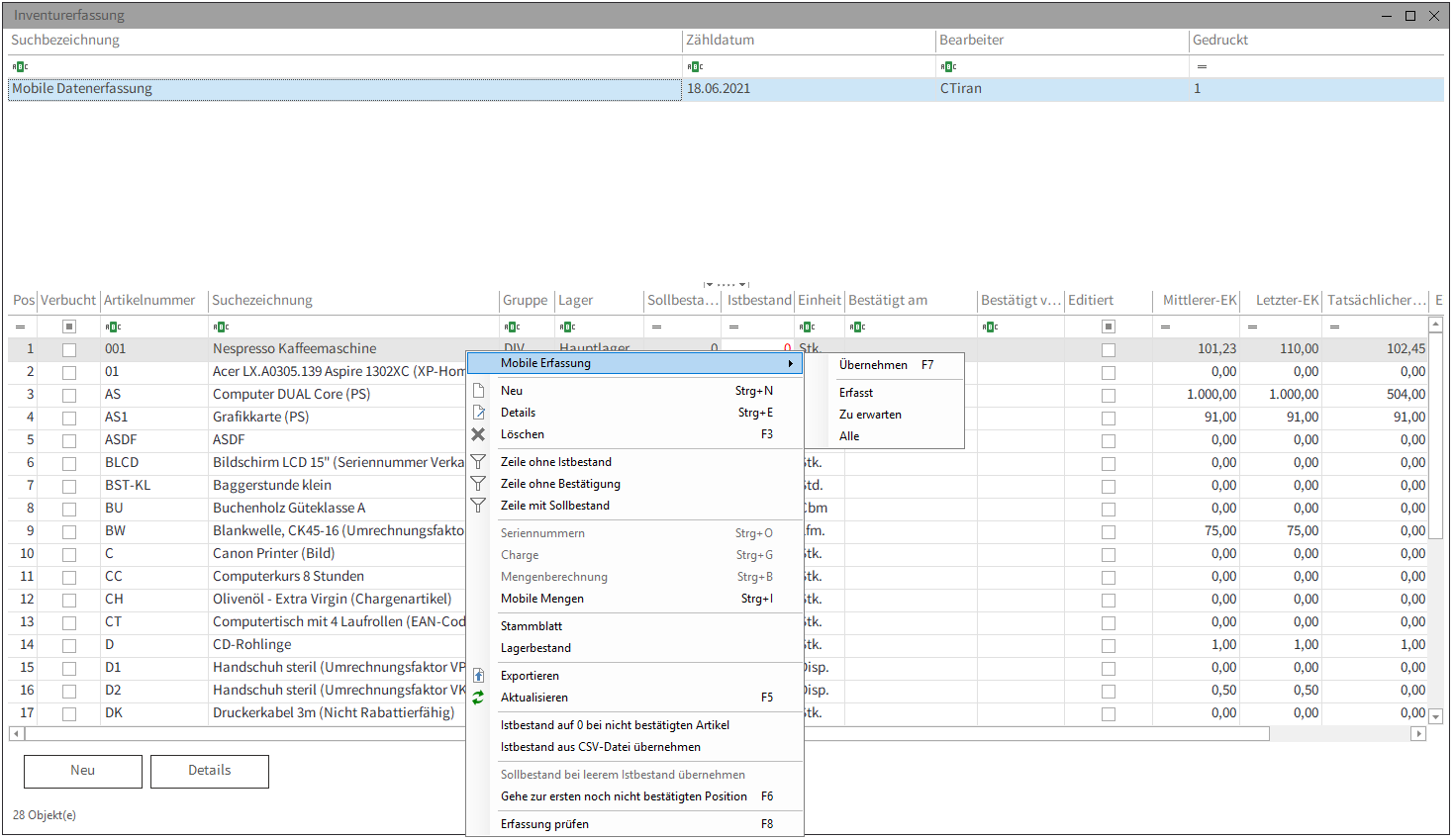This screenshot has height=840, width=1454.
Task: Select the Mobile Datenerfassung row
Action: [726, 89]
